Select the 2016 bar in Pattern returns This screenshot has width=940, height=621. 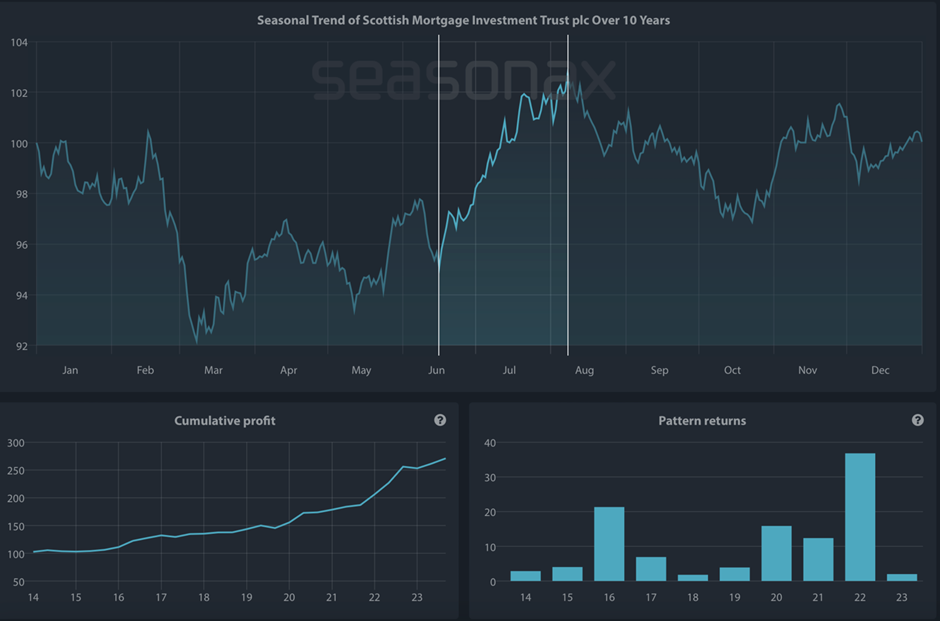[x=609, y=544]
